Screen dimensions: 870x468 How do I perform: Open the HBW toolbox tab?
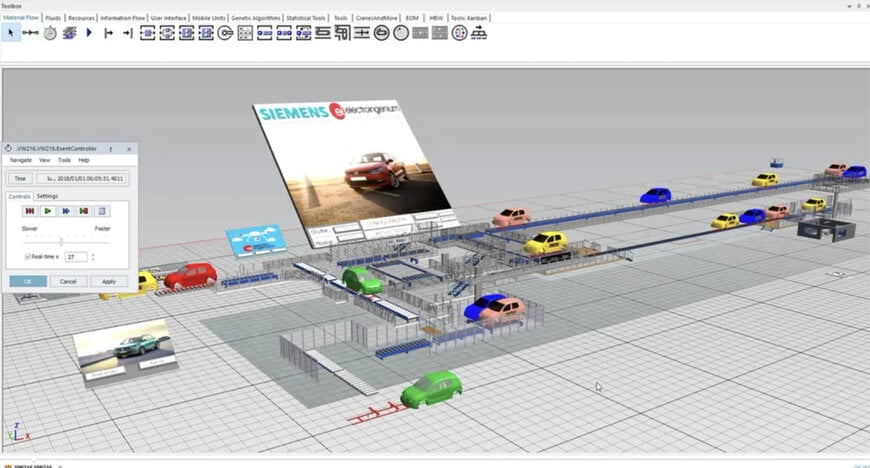tap(436, 18)
